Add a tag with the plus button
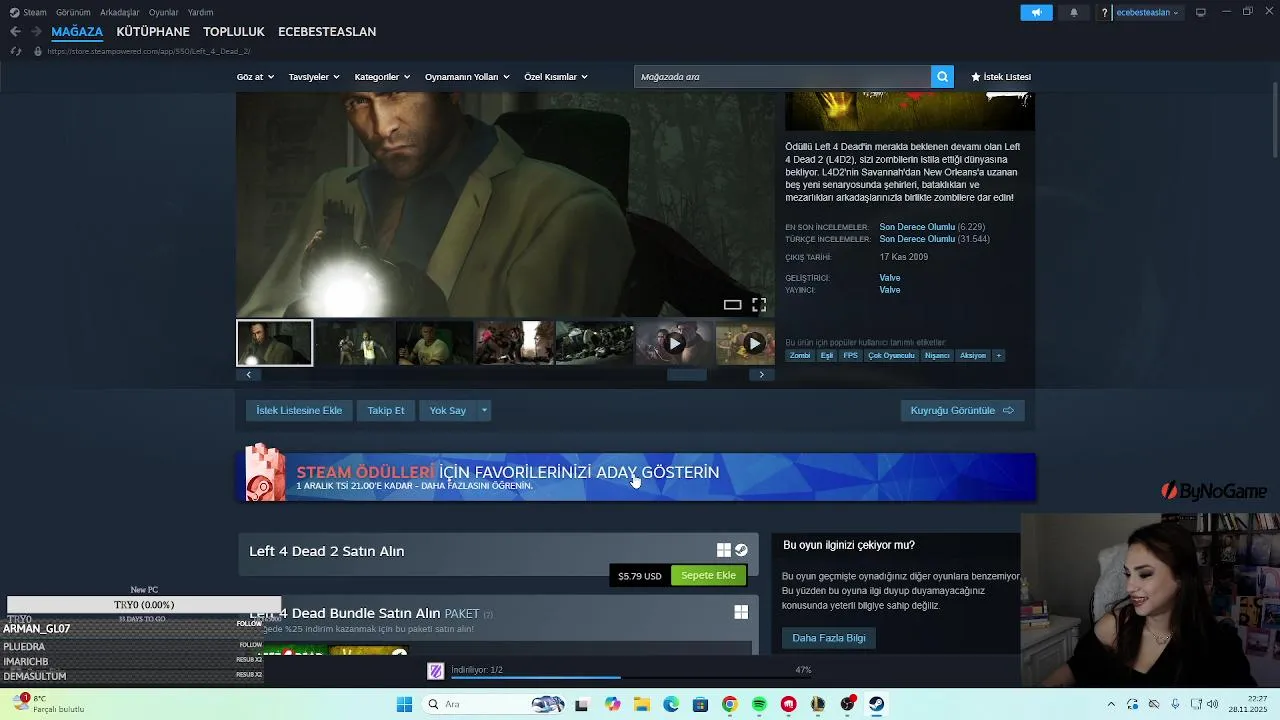Image resolution: width=1280 pixels, height=720 pixels. tap(998, 355)
